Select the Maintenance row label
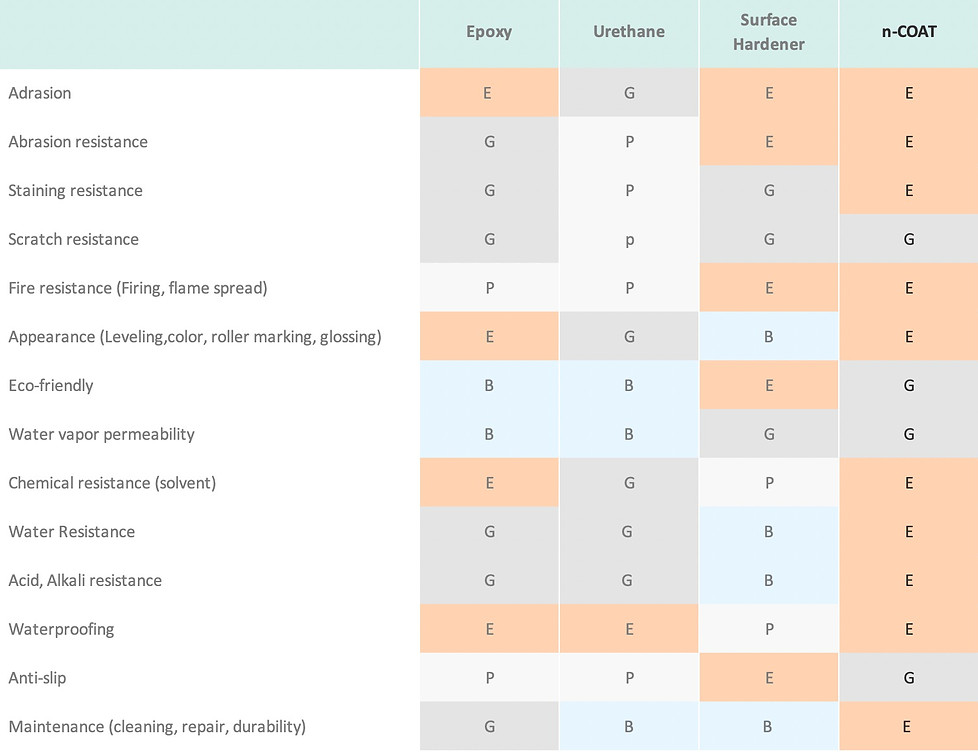 [x=157, y=726]
